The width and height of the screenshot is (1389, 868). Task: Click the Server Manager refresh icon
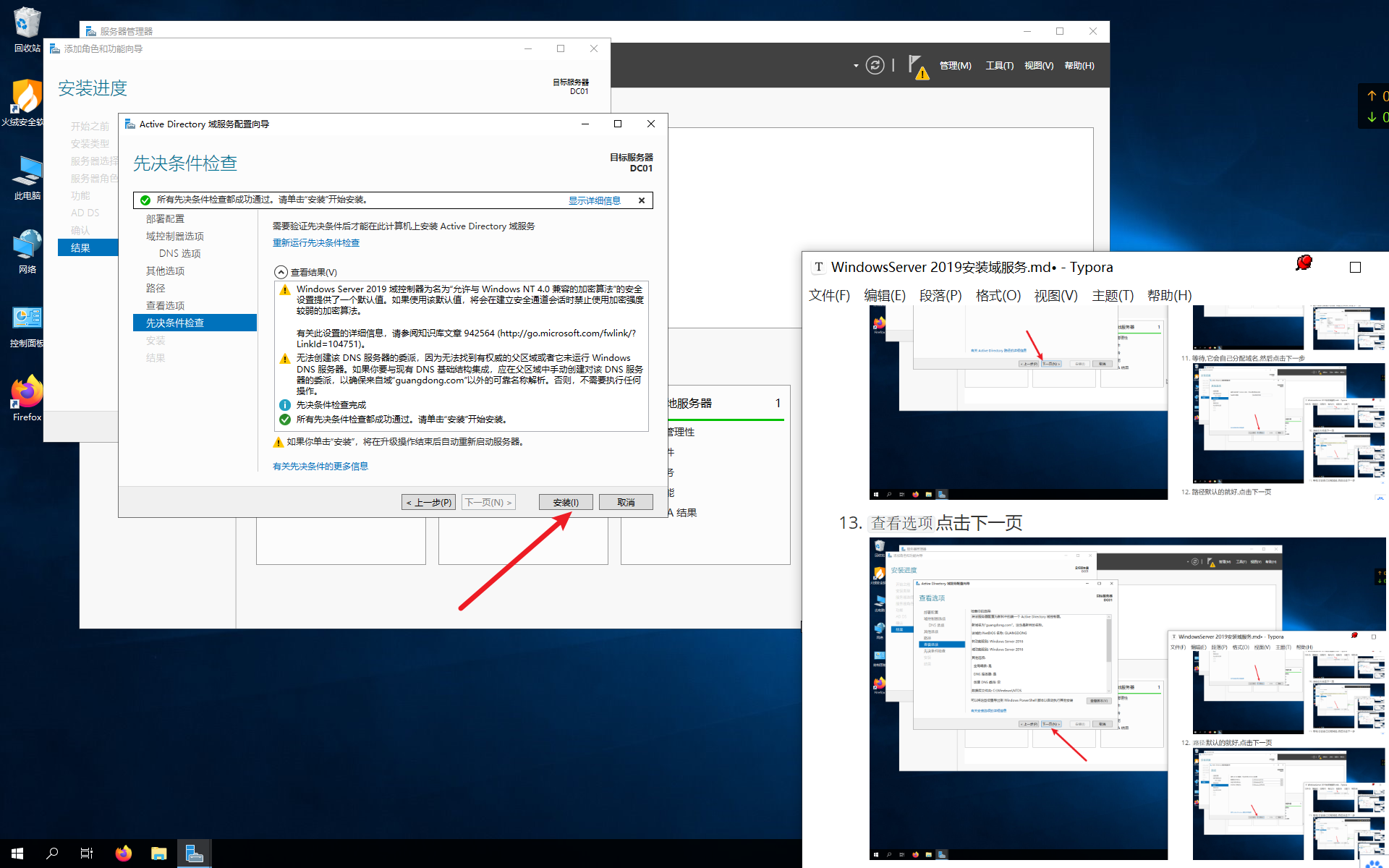coord(875,65)
